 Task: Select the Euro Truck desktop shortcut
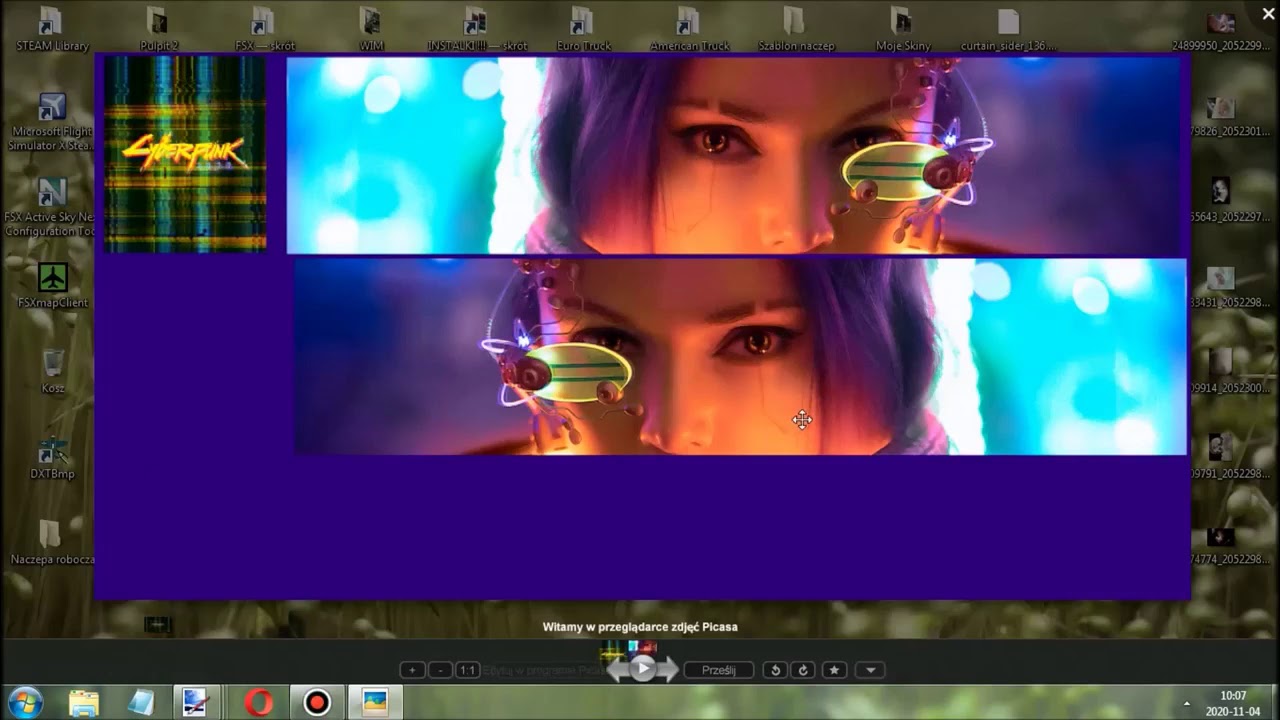click(x=583, y=30)
